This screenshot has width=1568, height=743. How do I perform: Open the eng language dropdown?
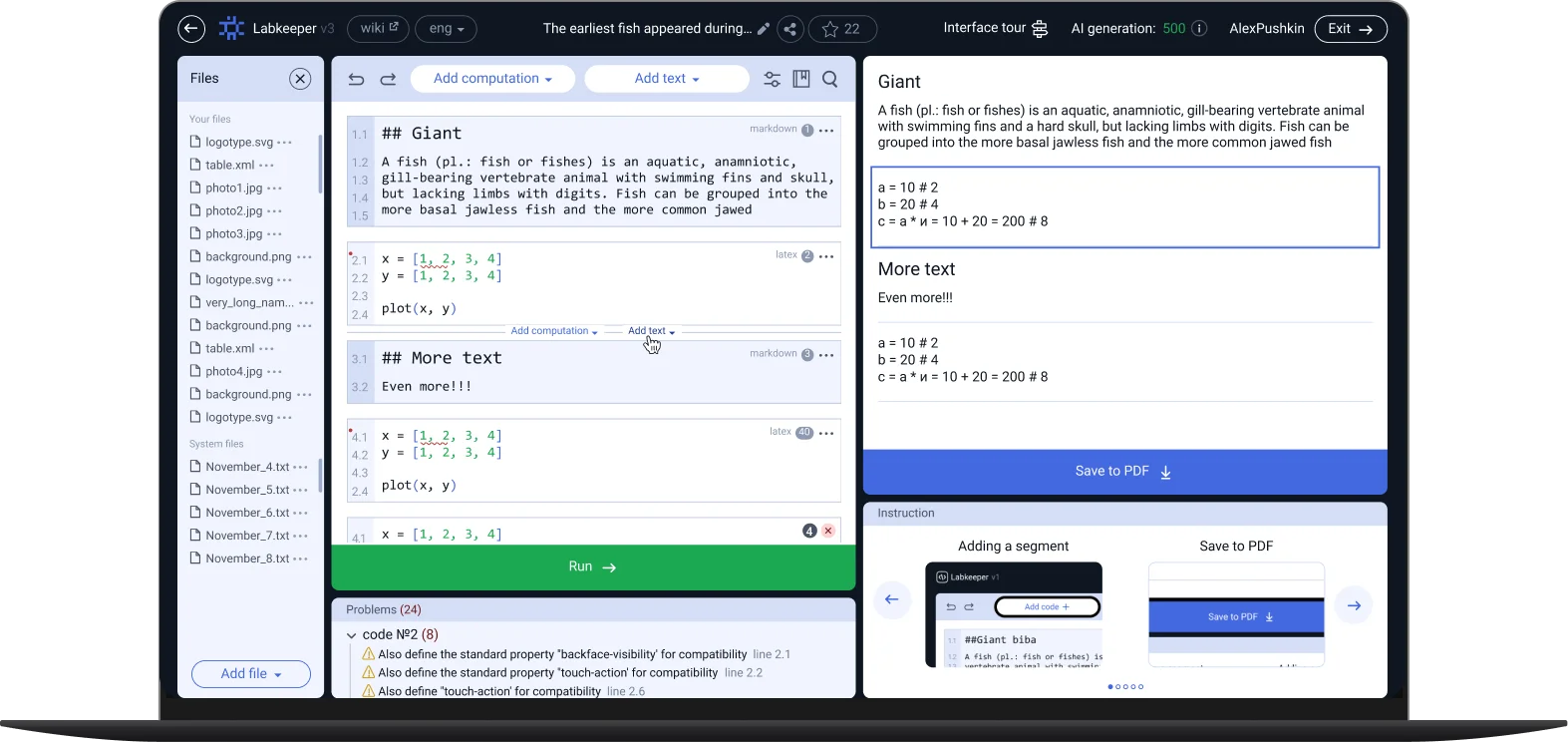coord(446,29)
